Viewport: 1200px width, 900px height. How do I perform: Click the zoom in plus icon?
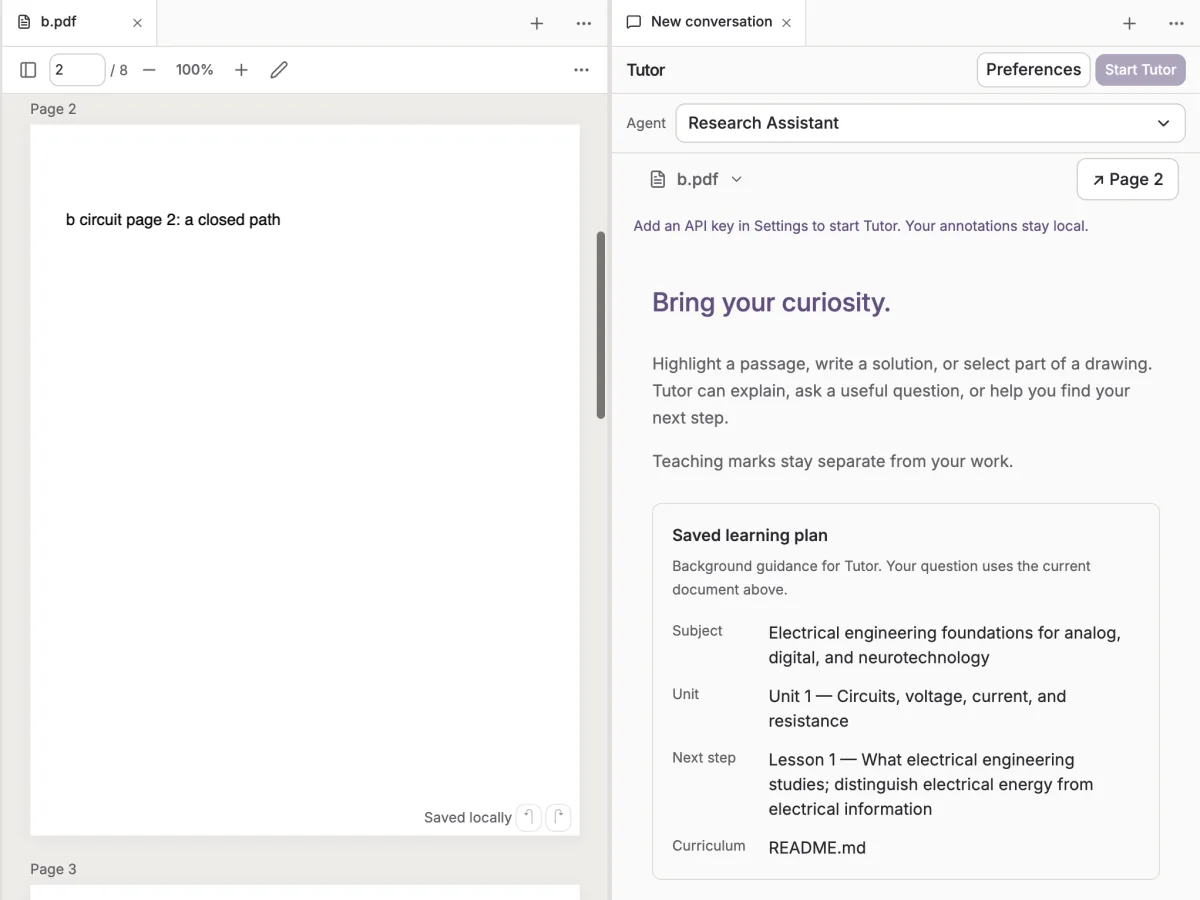(241, 70)
